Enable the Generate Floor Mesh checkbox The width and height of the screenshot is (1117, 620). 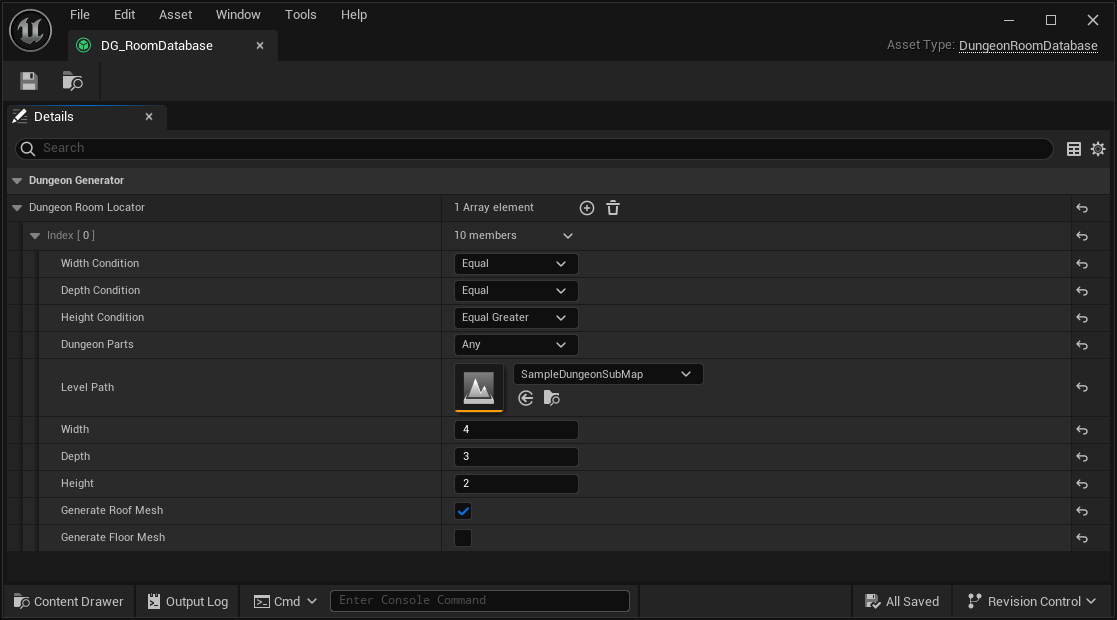pos(463,538)
